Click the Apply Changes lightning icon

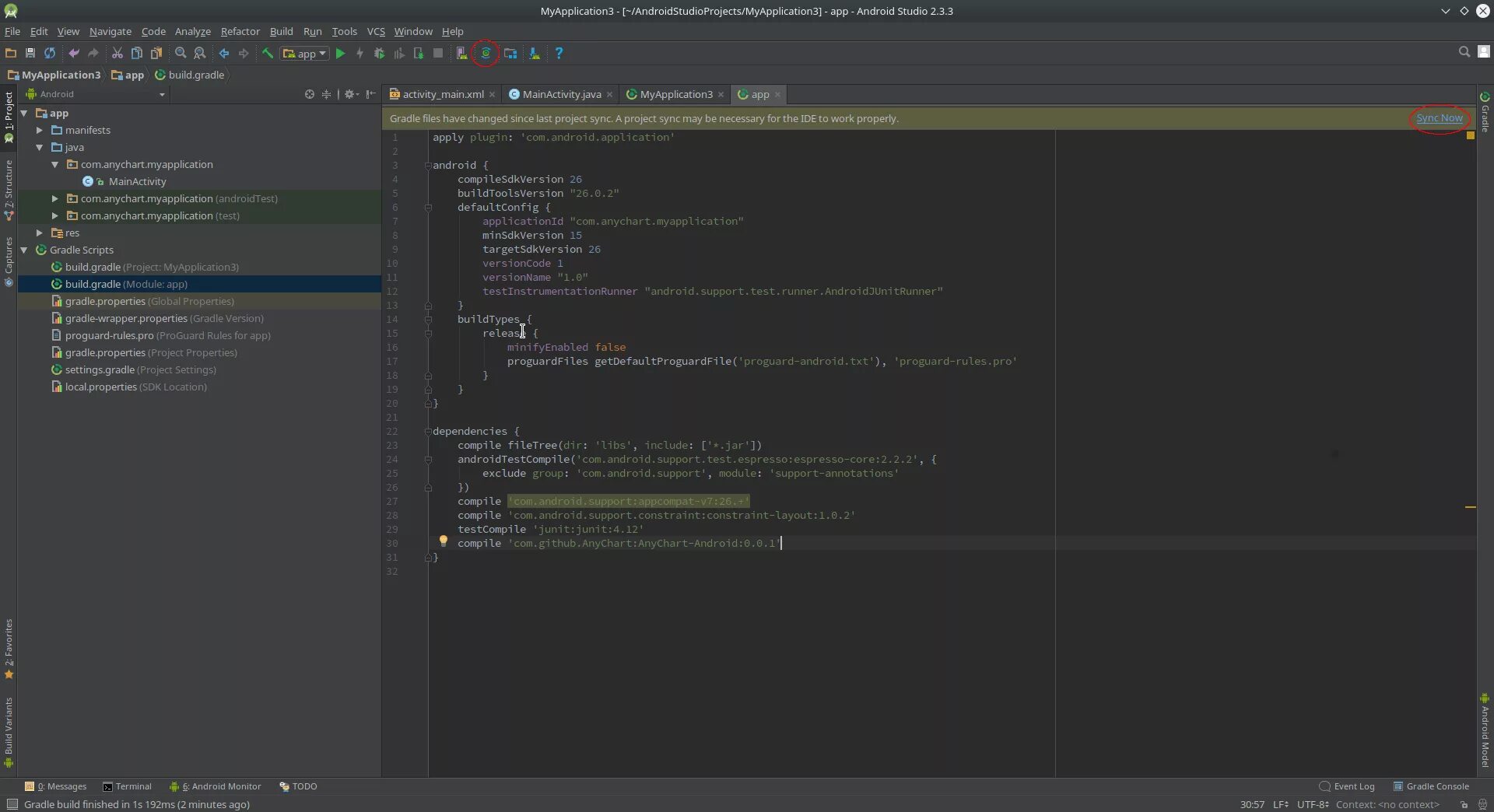[359, 53]
